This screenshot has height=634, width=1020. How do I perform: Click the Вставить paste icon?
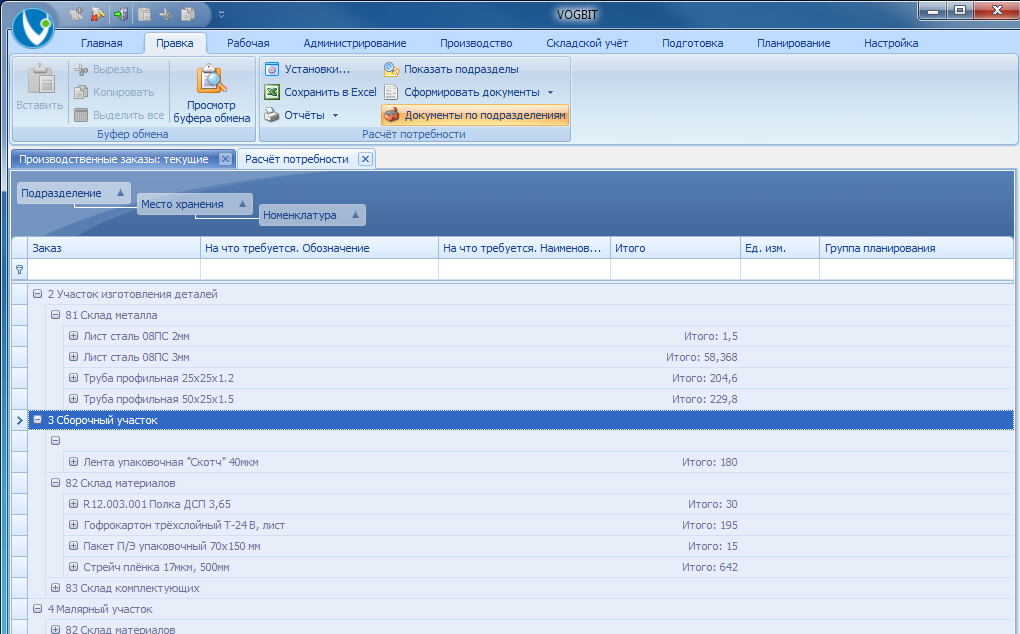[40, 80]
